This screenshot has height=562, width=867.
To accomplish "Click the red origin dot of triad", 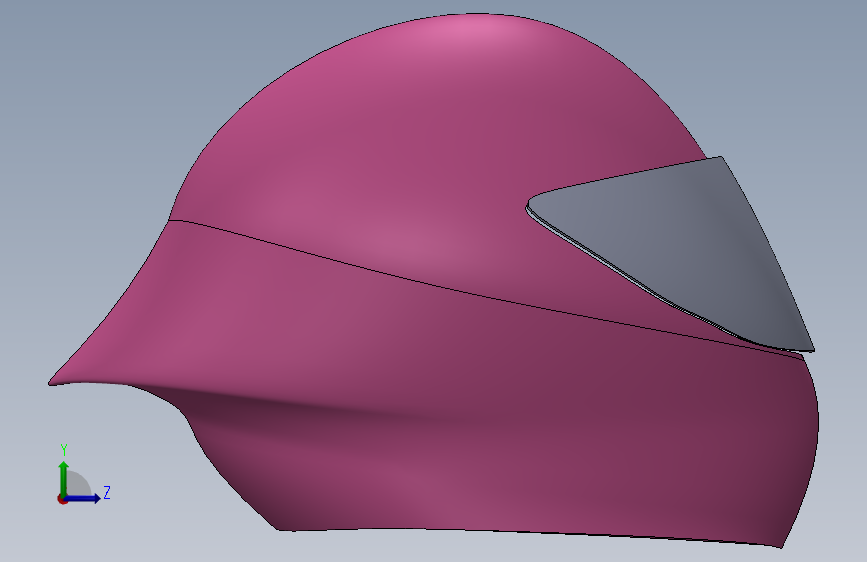I will point(61,500).
